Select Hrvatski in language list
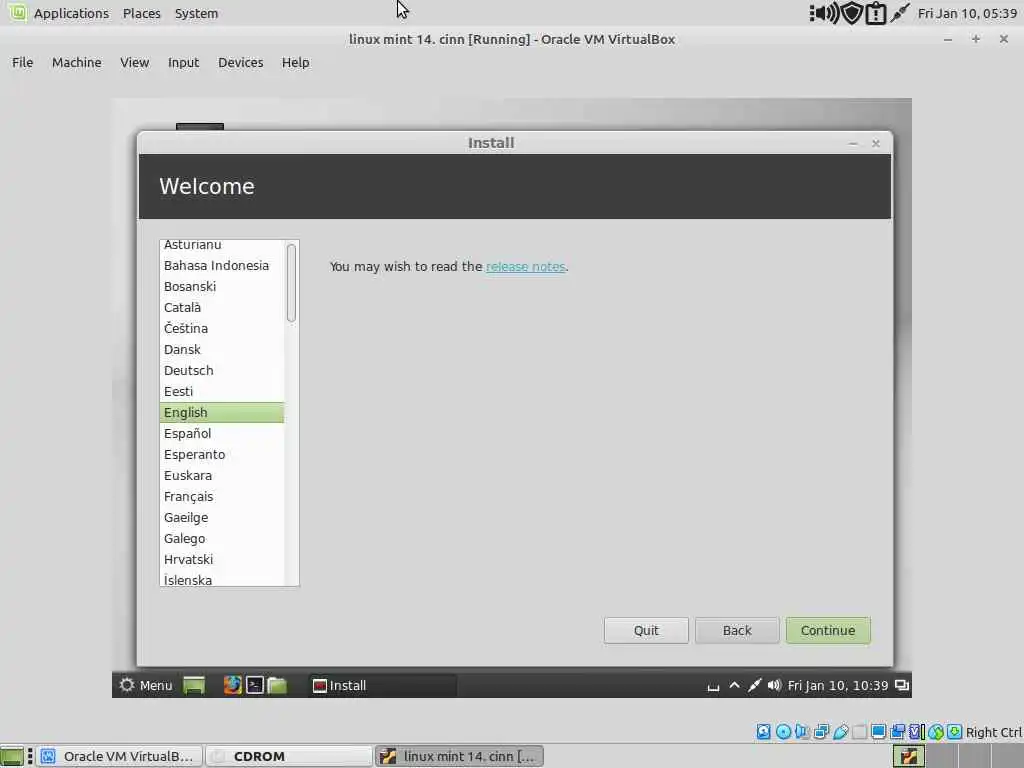This screenshot has height=768, width=1024. pos(222,559)
